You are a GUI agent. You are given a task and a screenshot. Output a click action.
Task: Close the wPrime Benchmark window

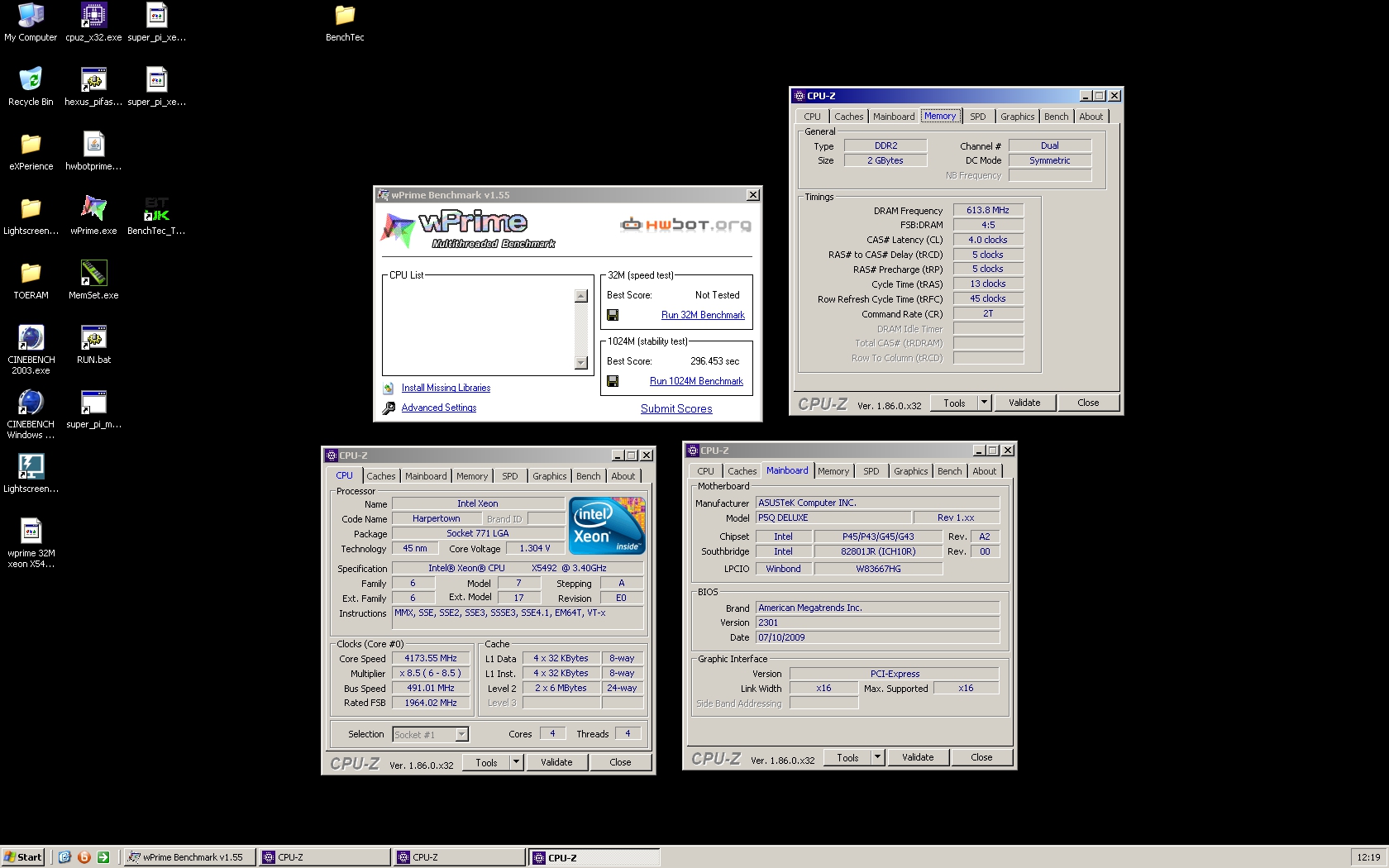752,195
